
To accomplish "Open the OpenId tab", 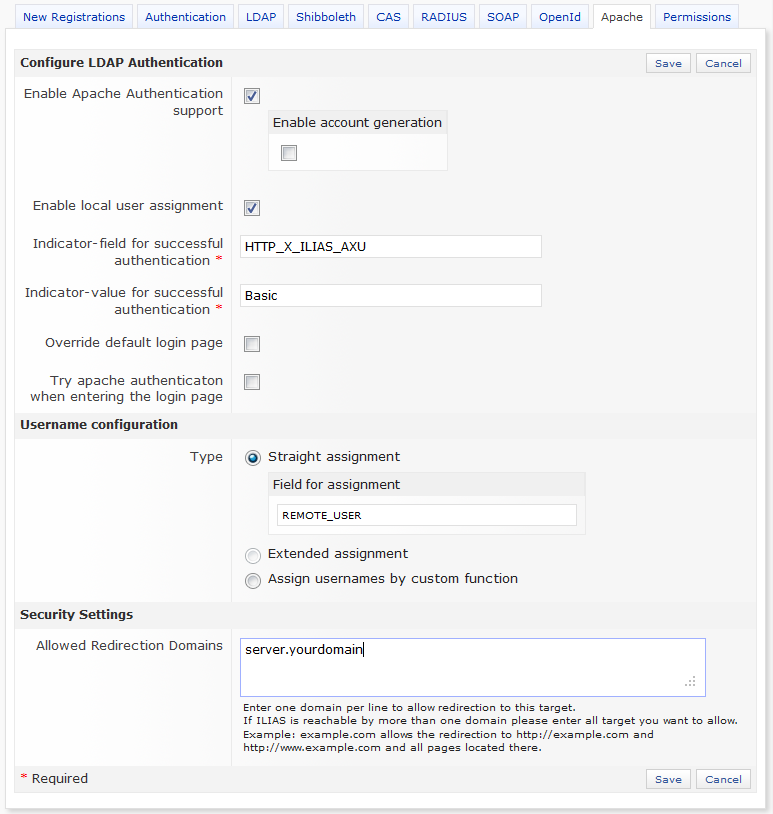I will point(560,17).
